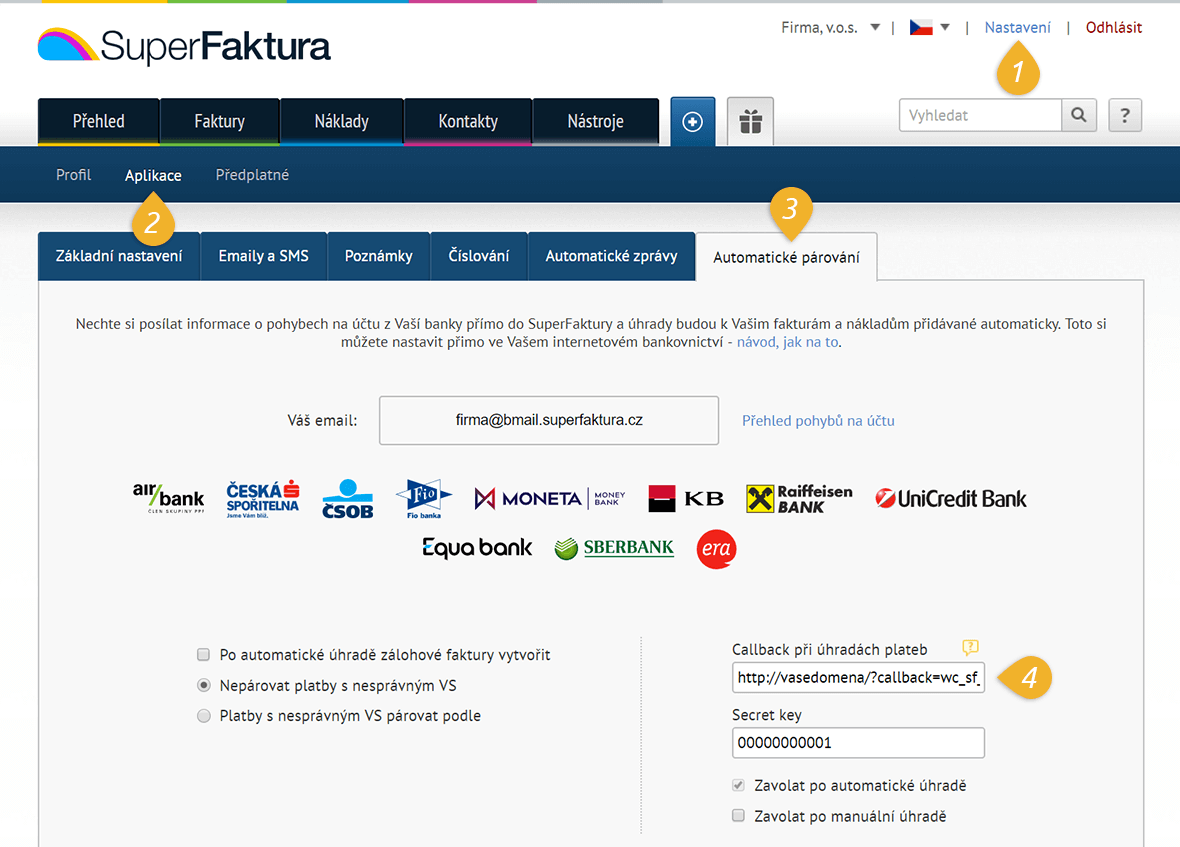Open the Kontakty main menu
The width and height of the screenshot is (1180, 847).
[x=468, y=121]
